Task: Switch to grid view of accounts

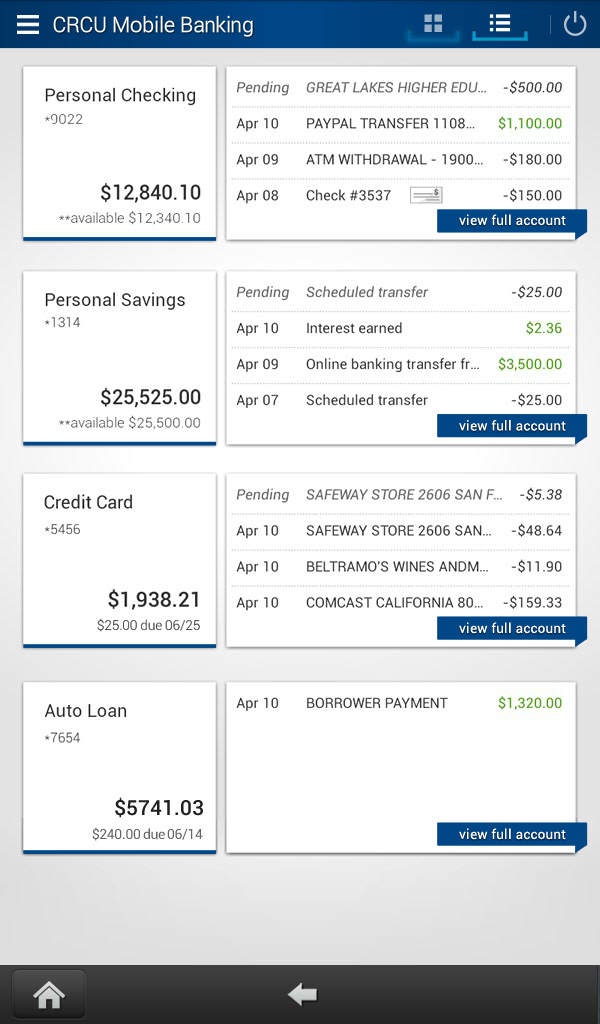Action: pyautogui.click(x=432, y=24)
